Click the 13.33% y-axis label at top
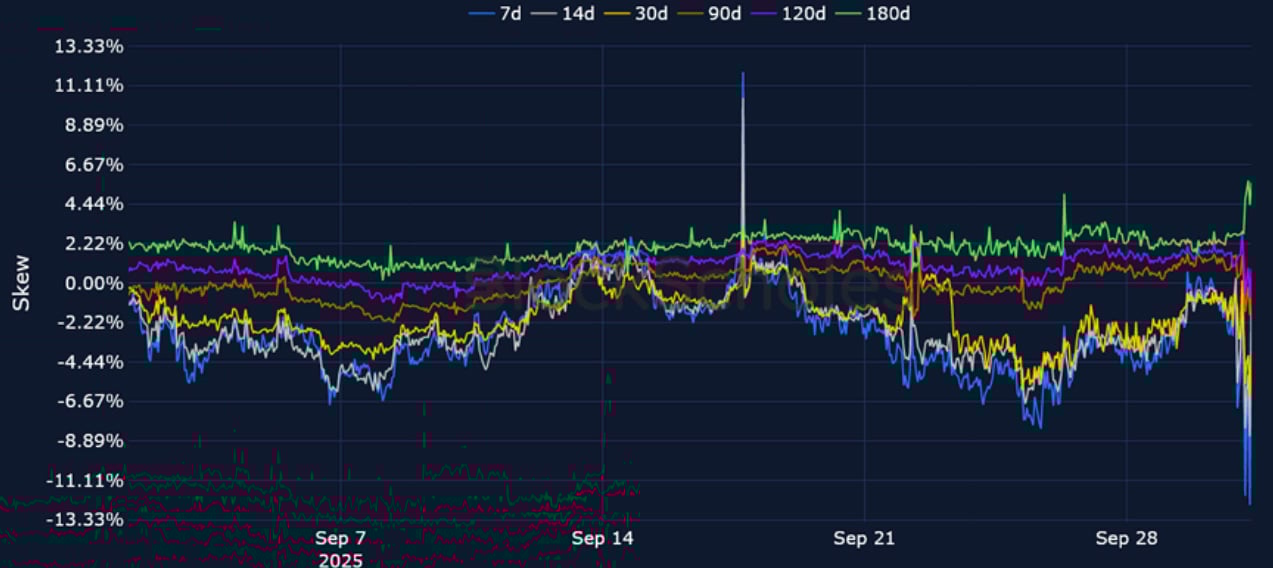 pos(90,47)
